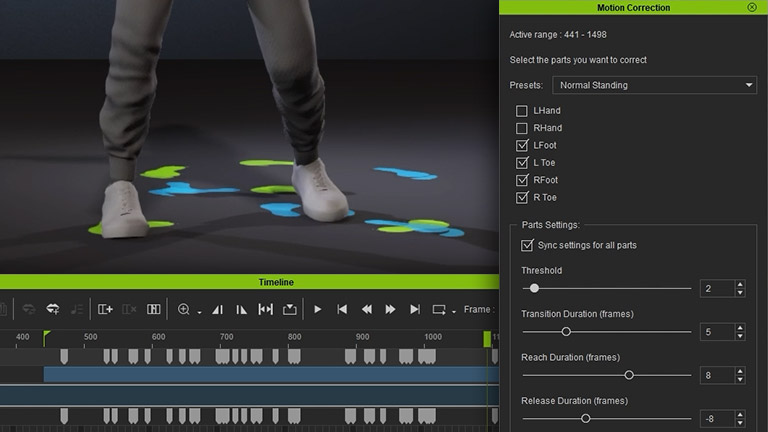Click the Transition Duration value field
Image resolution: width=768 pixels, height=432 pixels.
tap(716, 332)
